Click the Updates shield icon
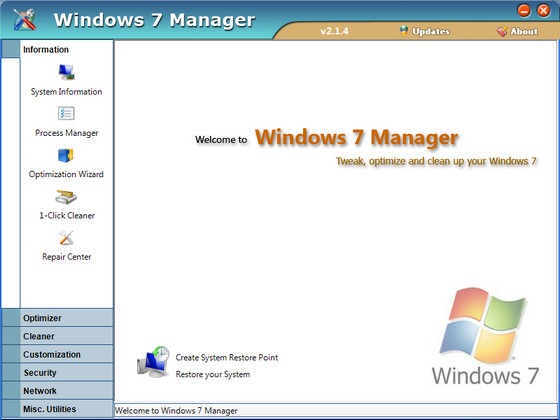 tap(404, 31)
